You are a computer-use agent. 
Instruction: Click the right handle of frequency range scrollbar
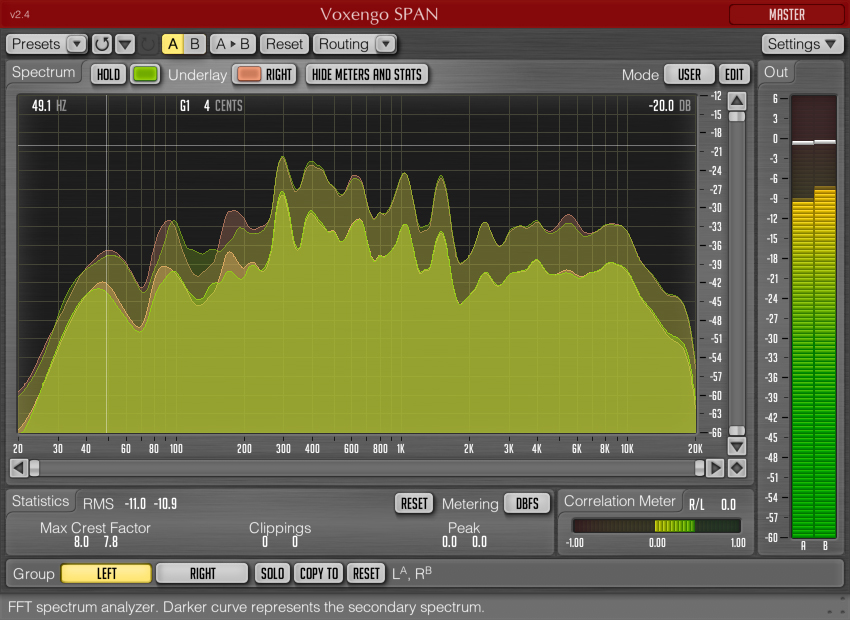tap(700, 468)
